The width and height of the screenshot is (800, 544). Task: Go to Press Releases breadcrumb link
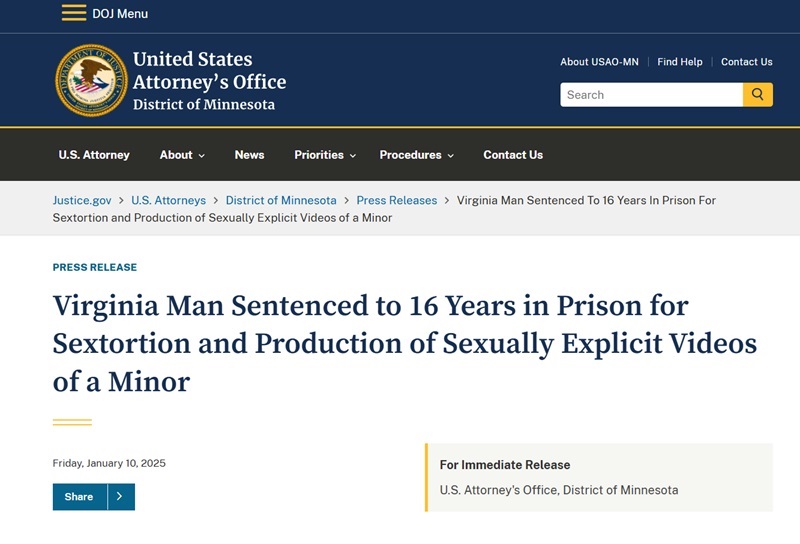coord(396,200)
